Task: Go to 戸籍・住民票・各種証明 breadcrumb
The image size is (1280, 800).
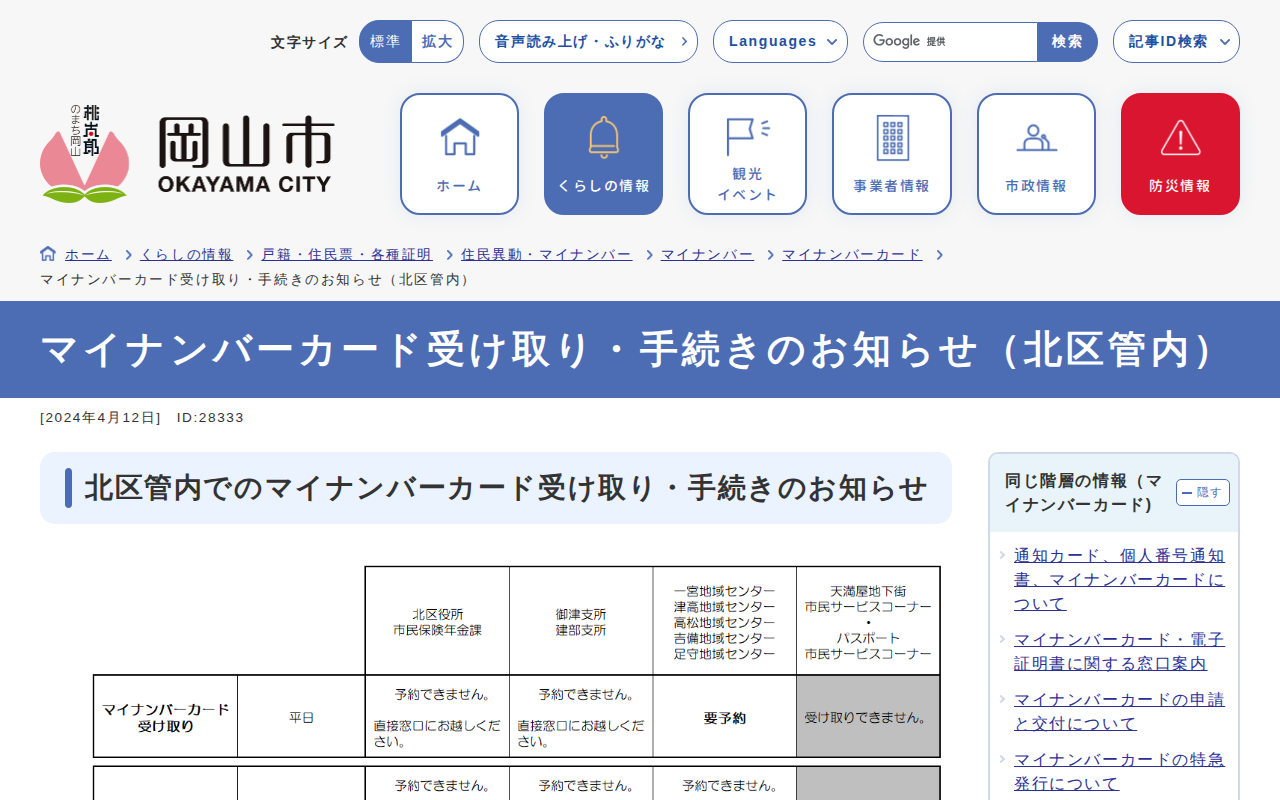Action: click(347, 255)
